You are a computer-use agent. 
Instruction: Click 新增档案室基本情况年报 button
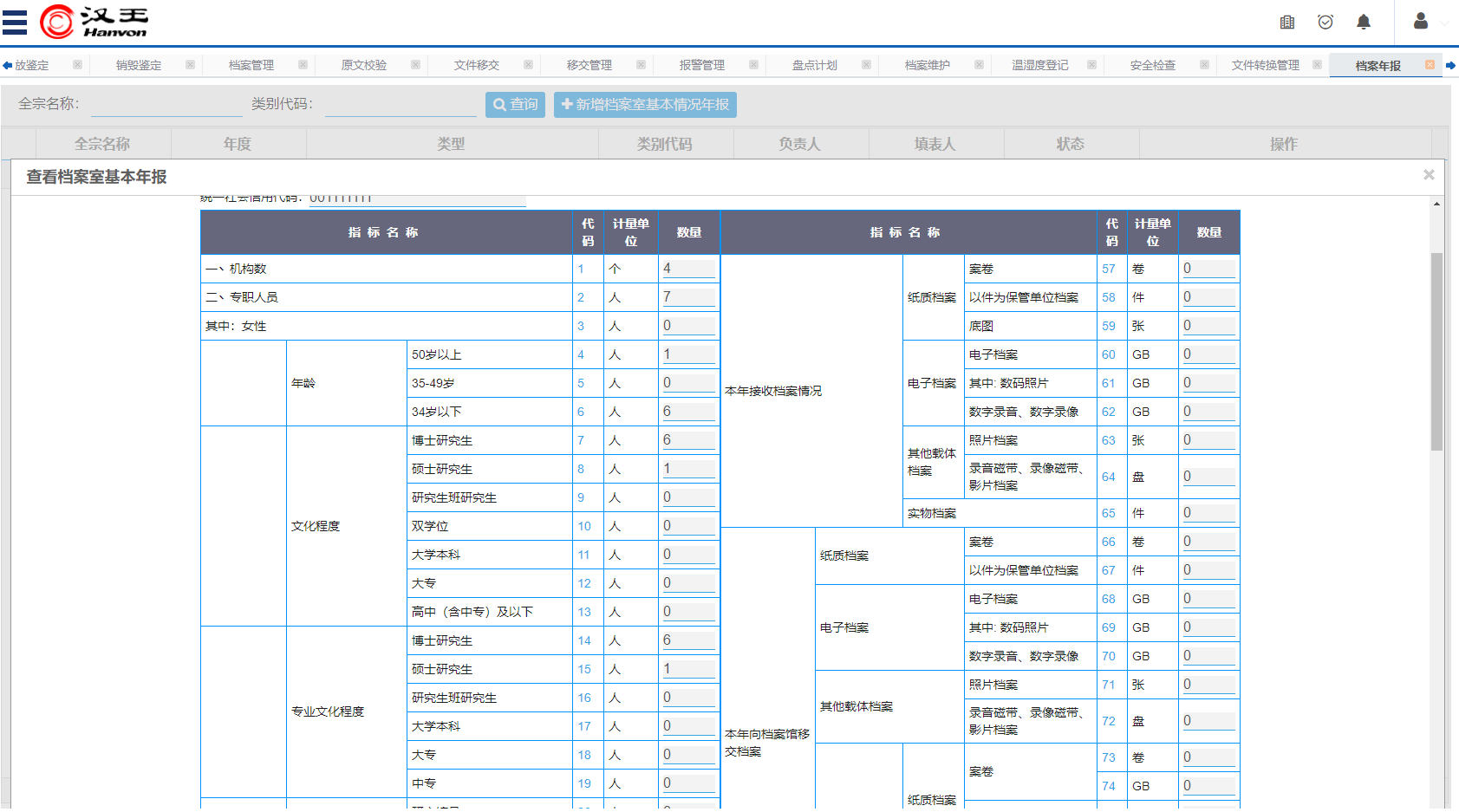[645, 105]
